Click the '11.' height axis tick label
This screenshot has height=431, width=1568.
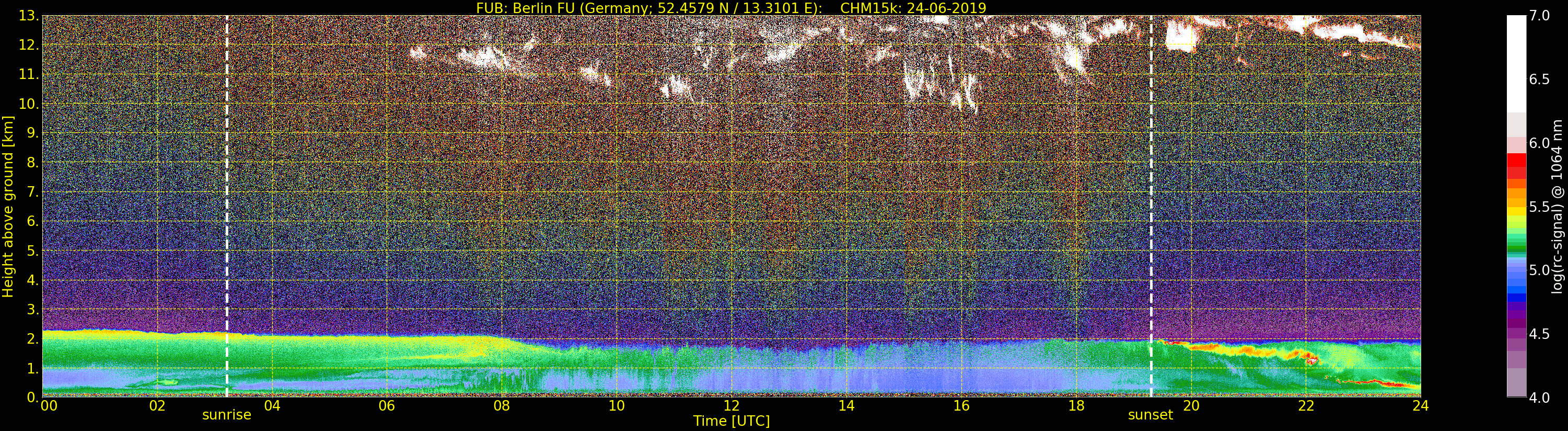pyautogui.click(x=29, y=74)
